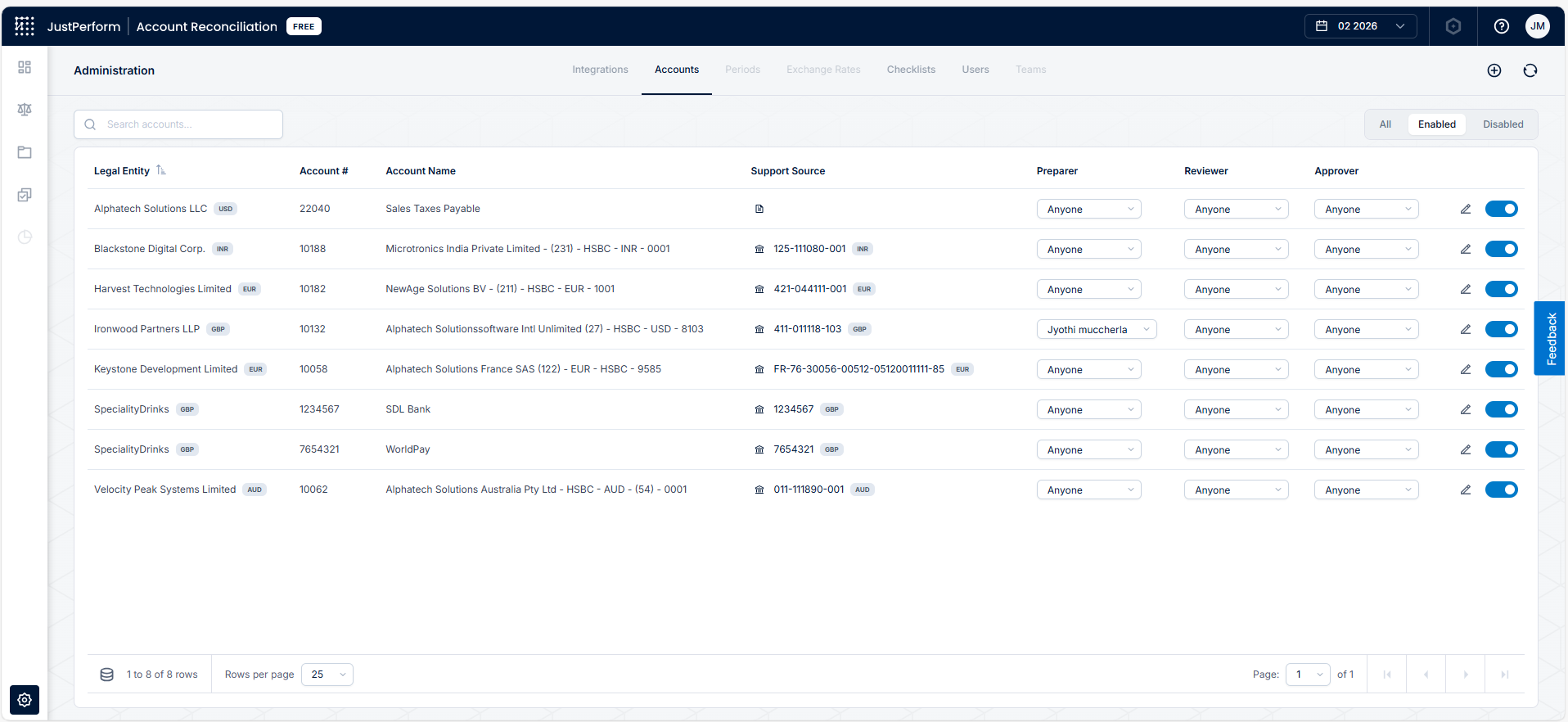The width and height of the screenshot is (1568, 722).
Task: Open Approver dropdown for the WorldPay row
Action: (x=1367, y=449)
